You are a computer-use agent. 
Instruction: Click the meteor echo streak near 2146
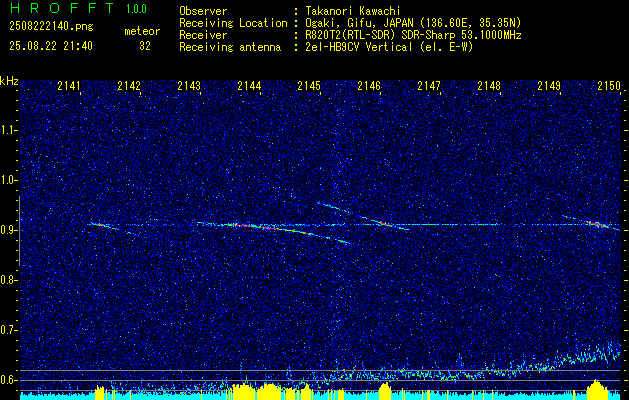pyautogui.click(x=385, y=224)
